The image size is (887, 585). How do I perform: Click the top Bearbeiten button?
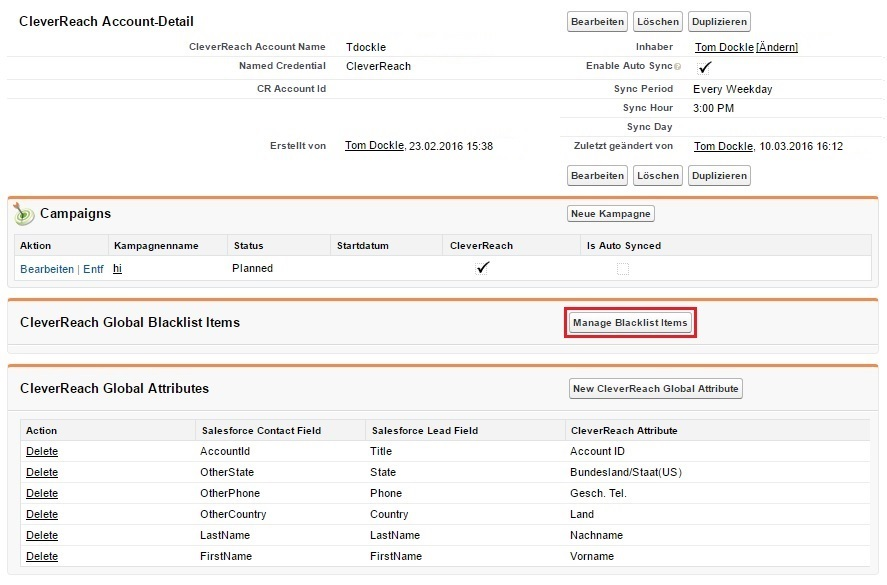tap(597, 21)
